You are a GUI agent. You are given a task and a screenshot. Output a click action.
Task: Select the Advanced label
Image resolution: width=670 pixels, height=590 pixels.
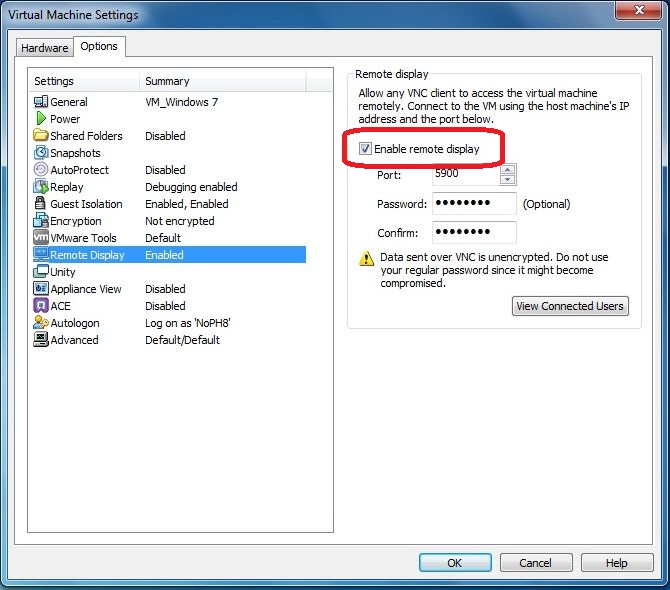pos(74,340)
